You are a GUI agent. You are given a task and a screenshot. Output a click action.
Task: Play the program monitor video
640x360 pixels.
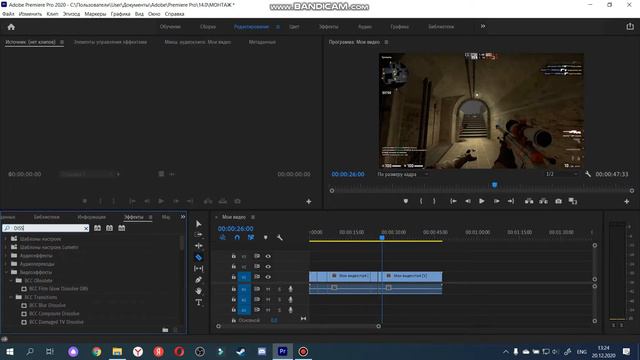tap(482, 201)
